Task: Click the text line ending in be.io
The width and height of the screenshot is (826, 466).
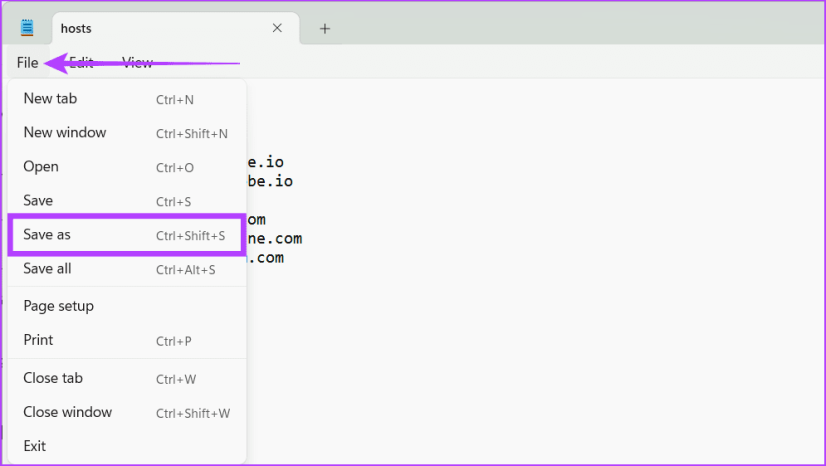Action: tap(270, 181)
